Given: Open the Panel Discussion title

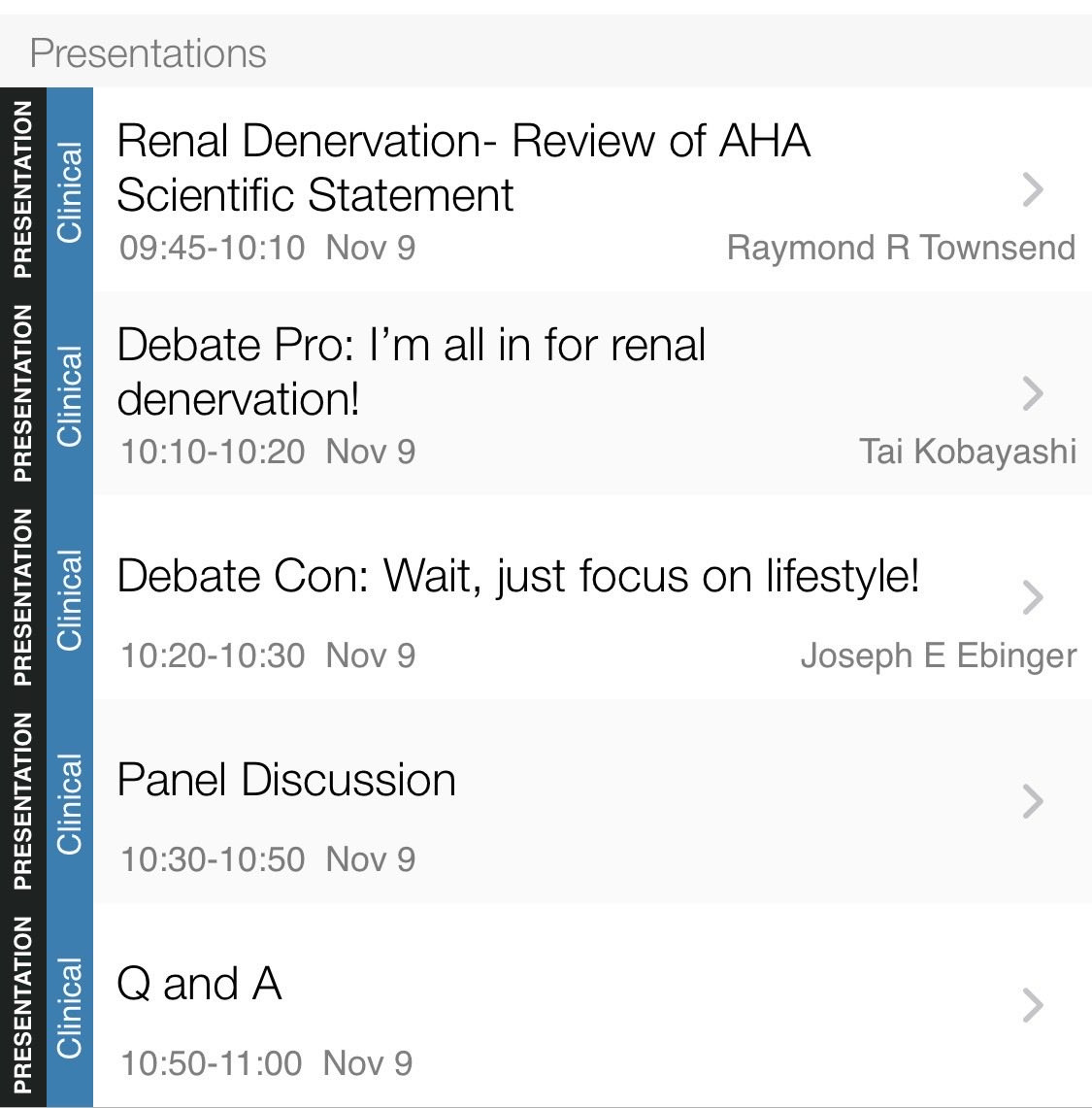Looking at the screenshot, I should pos(286,780).
